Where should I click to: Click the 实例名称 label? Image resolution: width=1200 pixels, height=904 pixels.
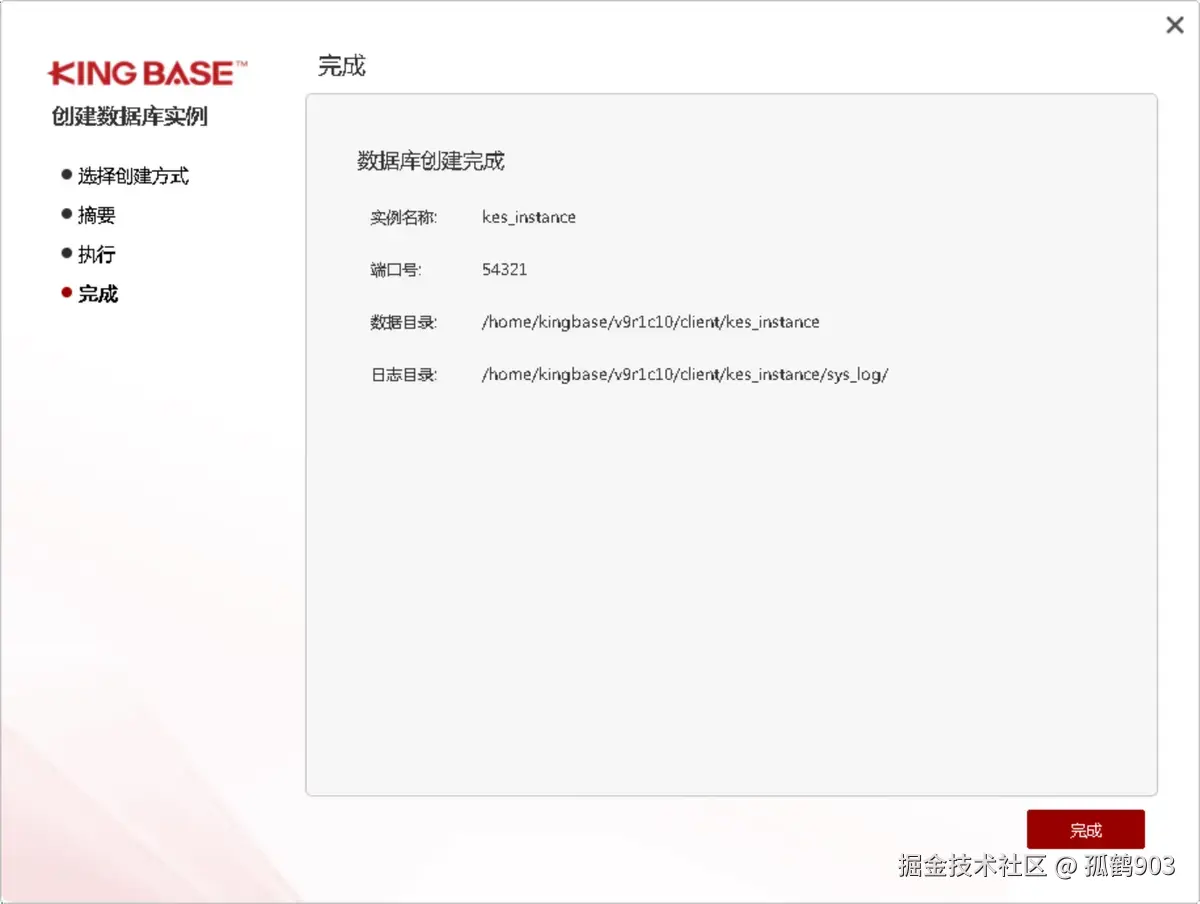404,217
